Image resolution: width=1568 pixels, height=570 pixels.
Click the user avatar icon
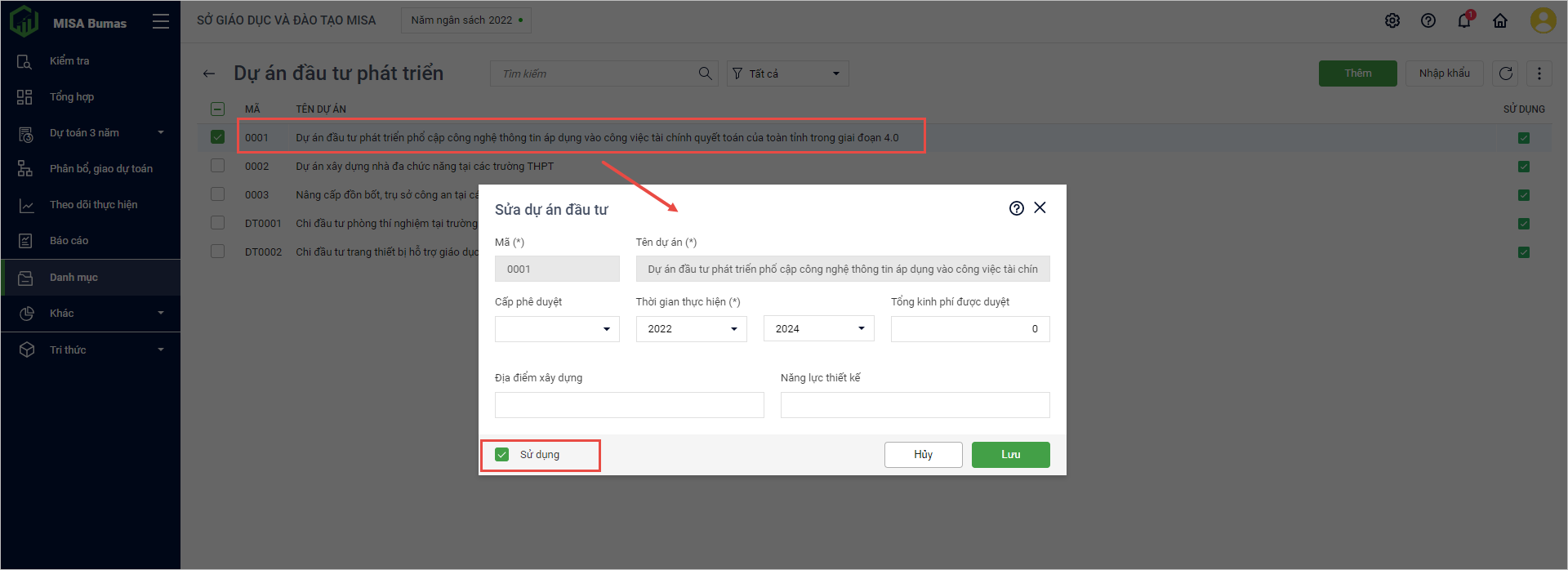coord(1543,20)
